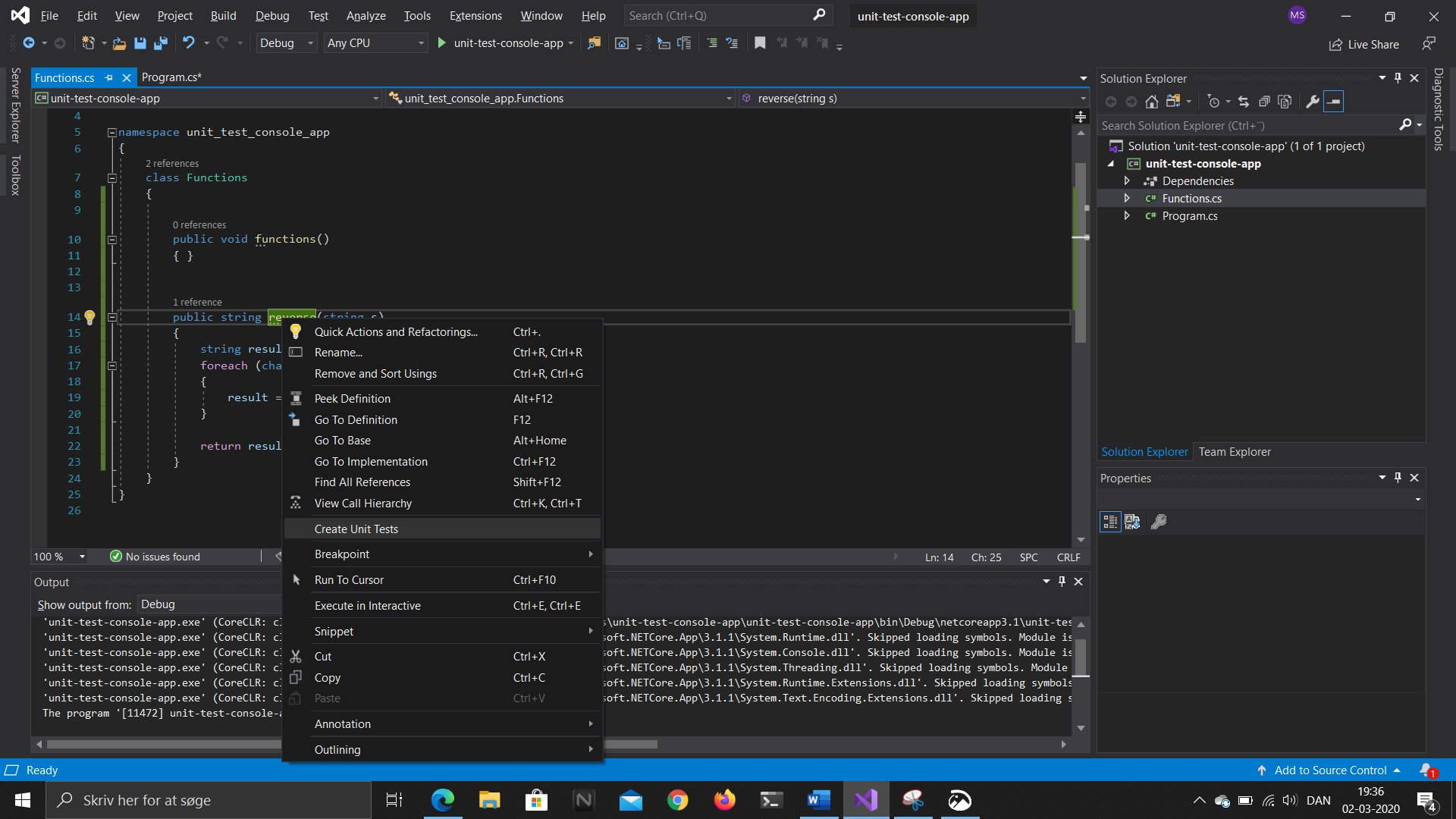
Task: Expand the Dependencies tree item
Action: [1127, 180]
